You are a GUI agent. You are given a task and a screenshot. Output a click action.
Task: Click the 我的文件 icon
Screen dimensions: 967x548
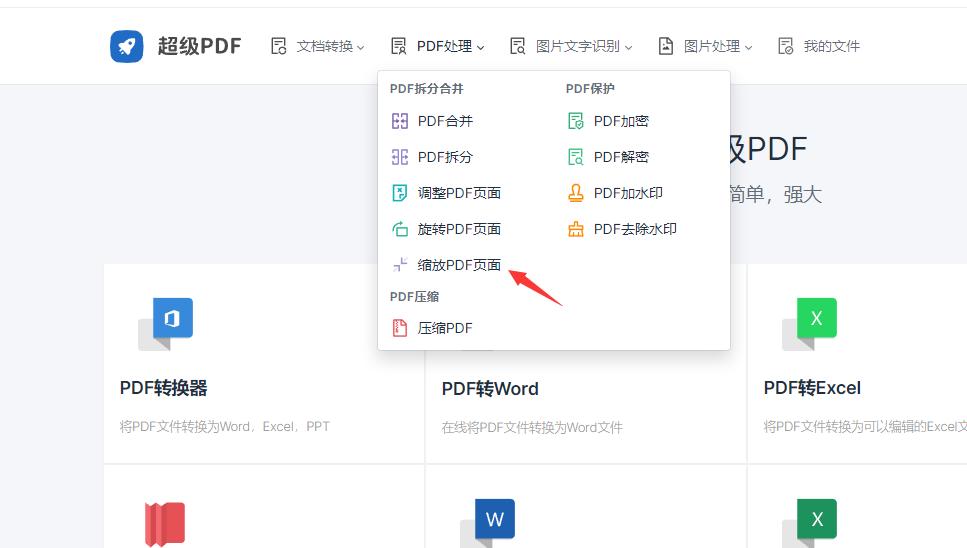pos(786,46)
